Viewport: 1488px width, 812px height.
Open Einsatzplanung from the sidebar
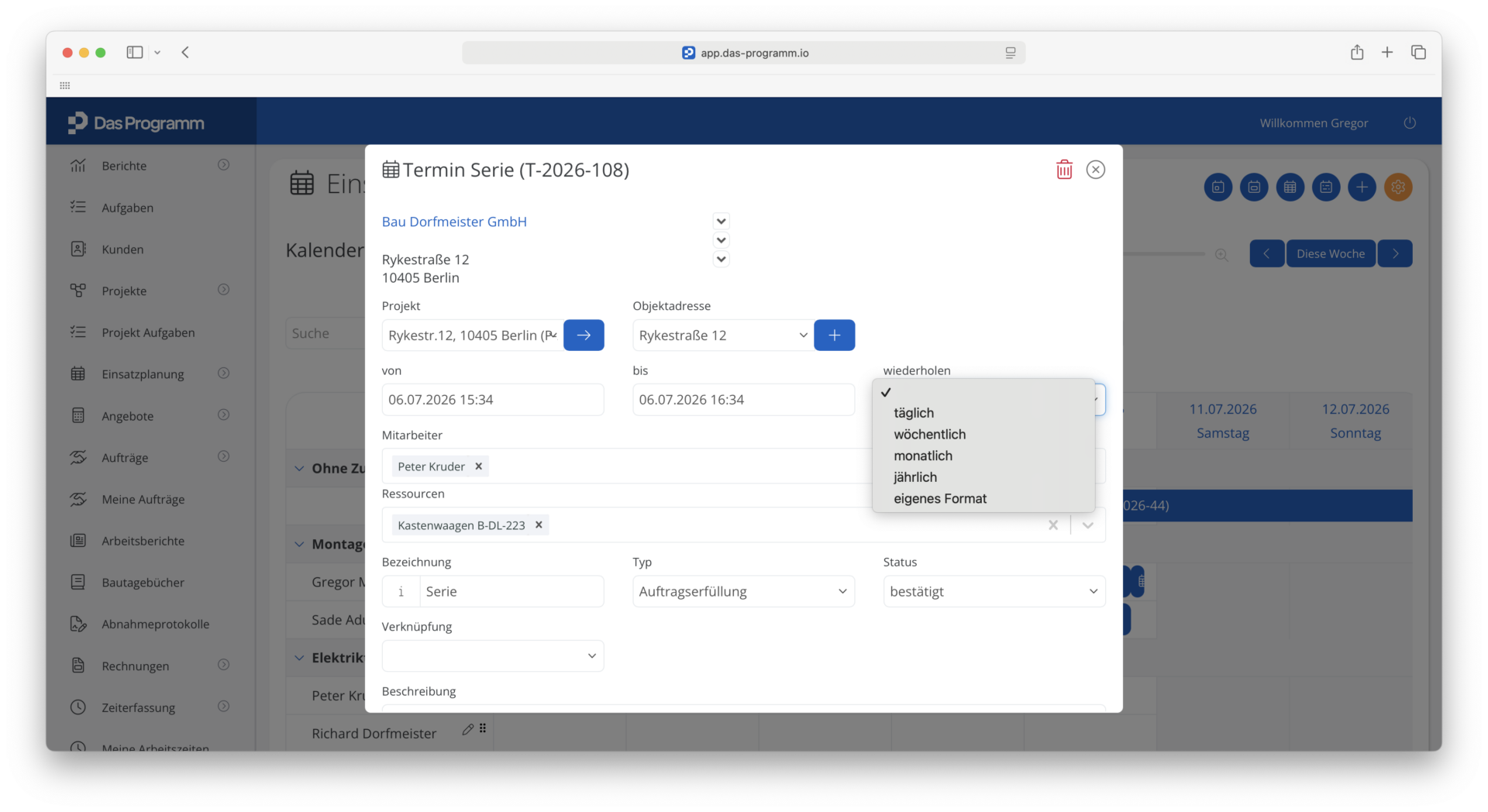[143, 374]
